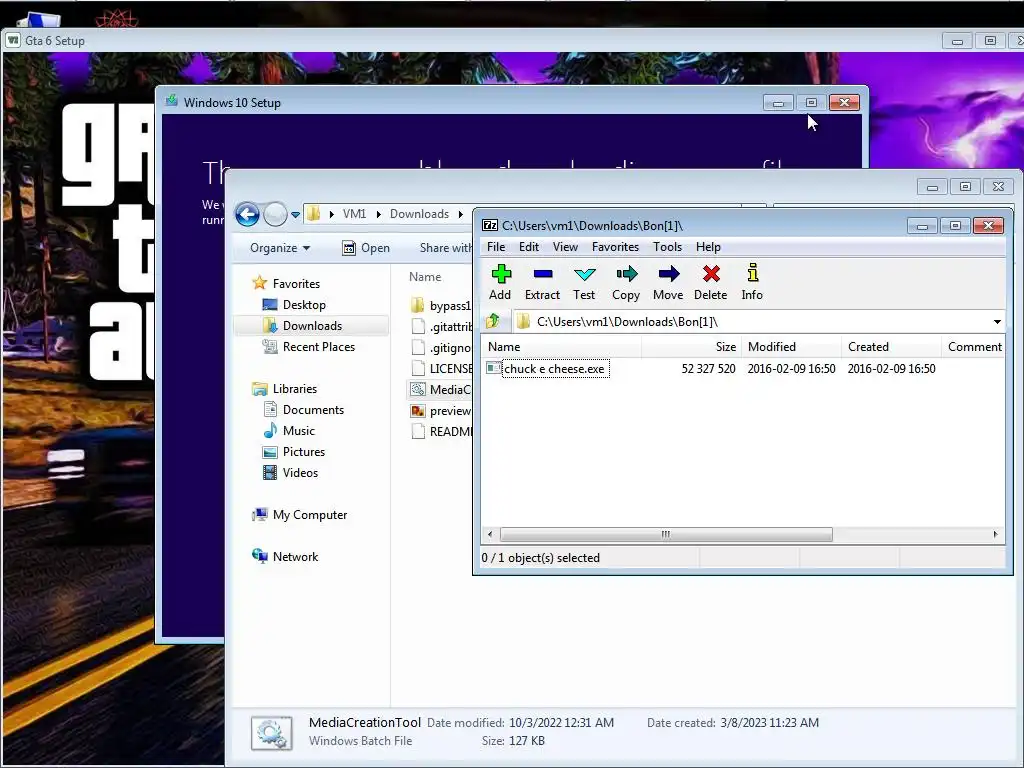The width and height of the screenshot is (1024, 768).
Task: Extract files with the Extract tool
Action: click(542, 282)
